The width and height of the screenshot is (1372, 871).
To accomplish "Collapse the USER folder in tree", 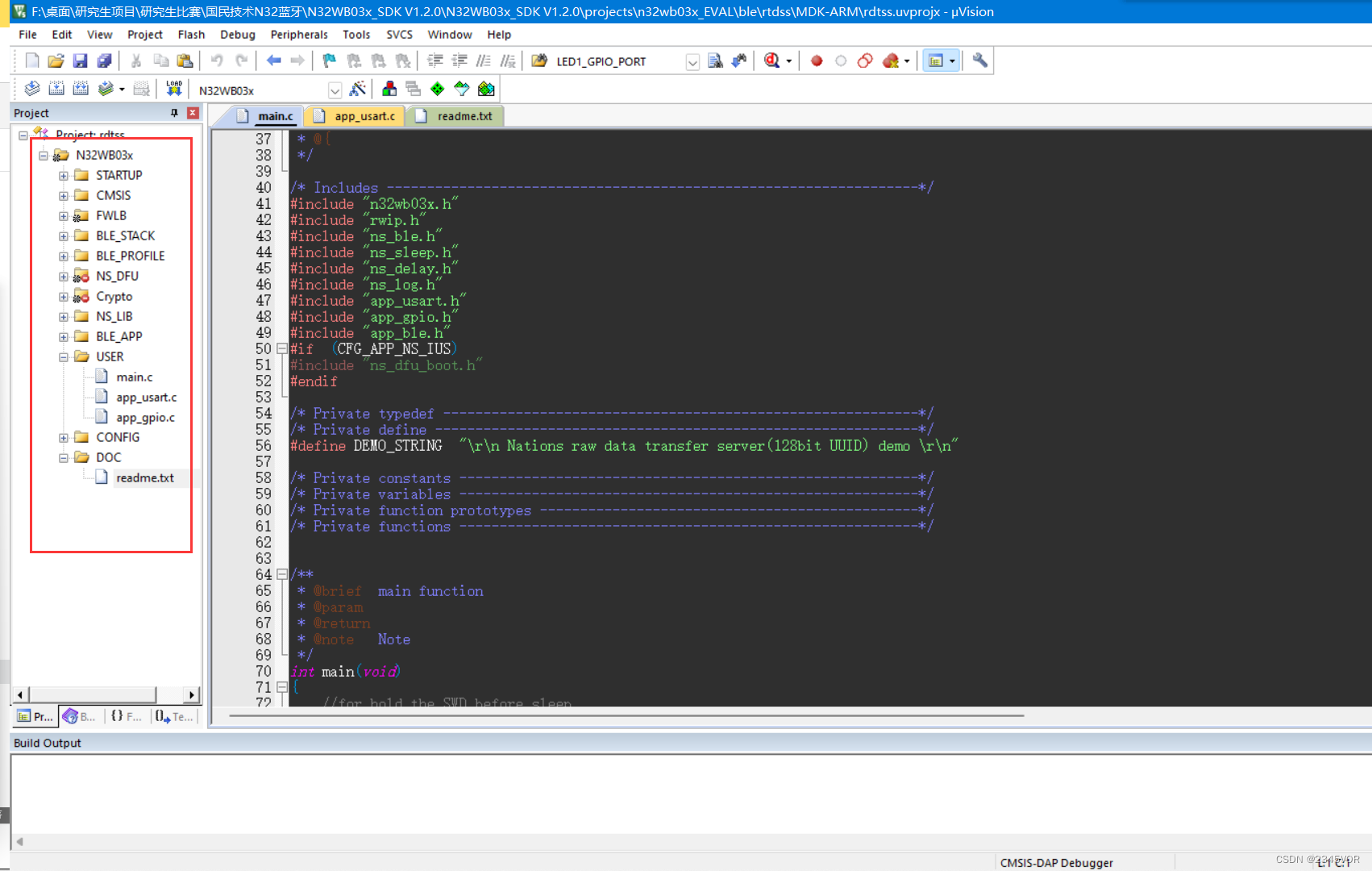I will pos(64,357).
